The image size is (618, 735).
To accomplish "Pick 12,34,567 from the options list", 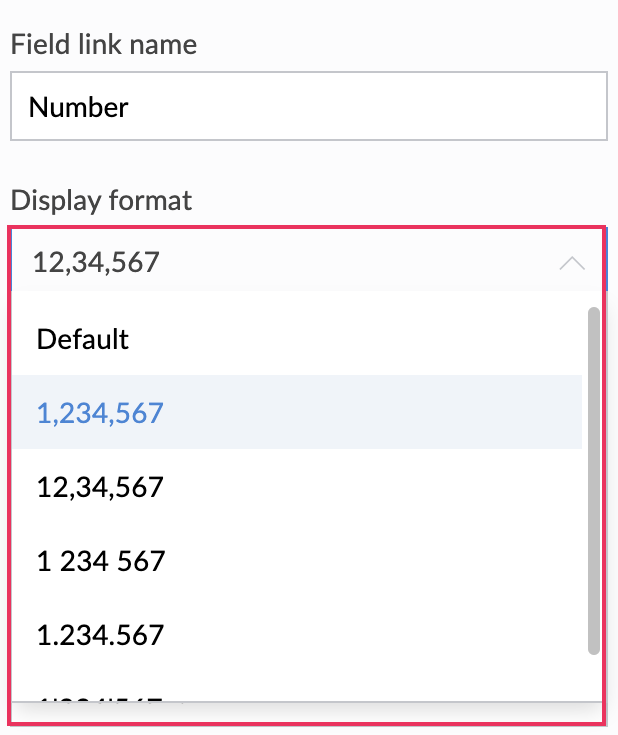I will pos(100,487).
